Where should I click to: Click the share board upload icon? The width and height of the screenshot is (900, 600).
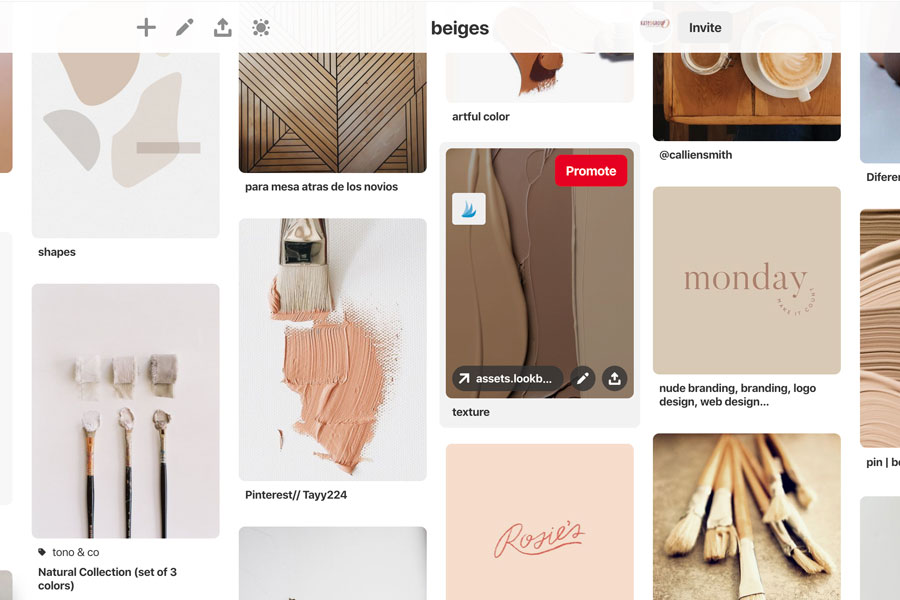pos(223,28)
